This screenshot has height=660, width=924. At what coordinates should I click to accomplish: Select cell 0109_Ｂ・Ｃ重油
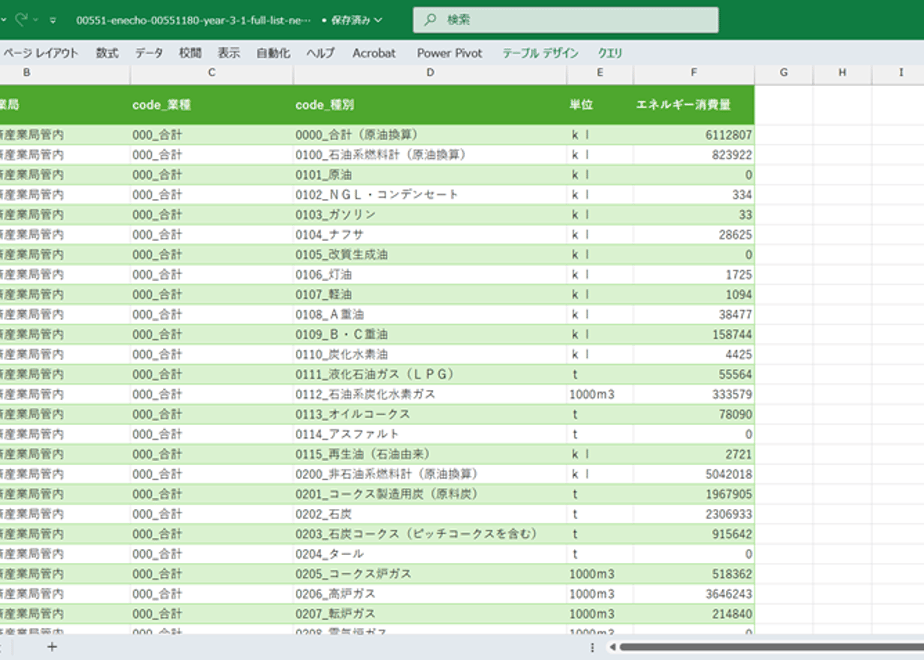pyautogui.click(x=430, y=335)
